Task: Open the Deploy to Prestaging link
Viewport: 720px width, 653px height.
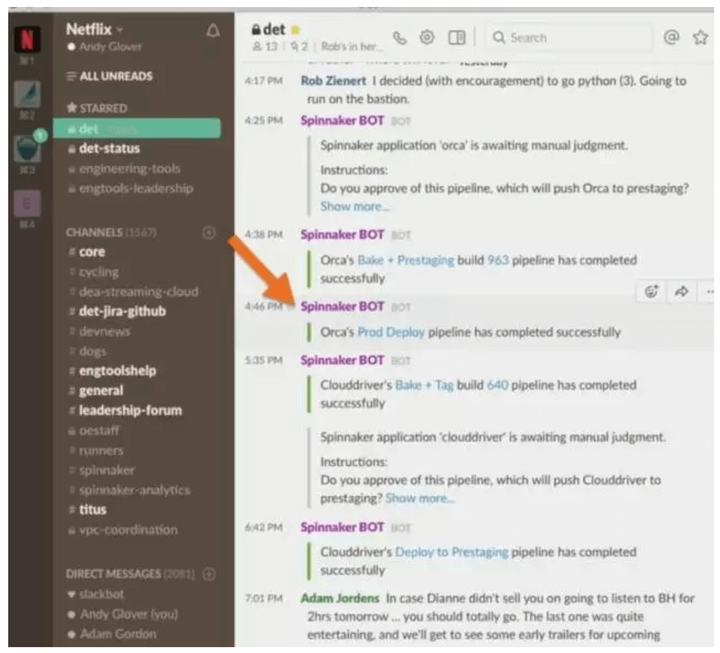Action: coord(451,552)
